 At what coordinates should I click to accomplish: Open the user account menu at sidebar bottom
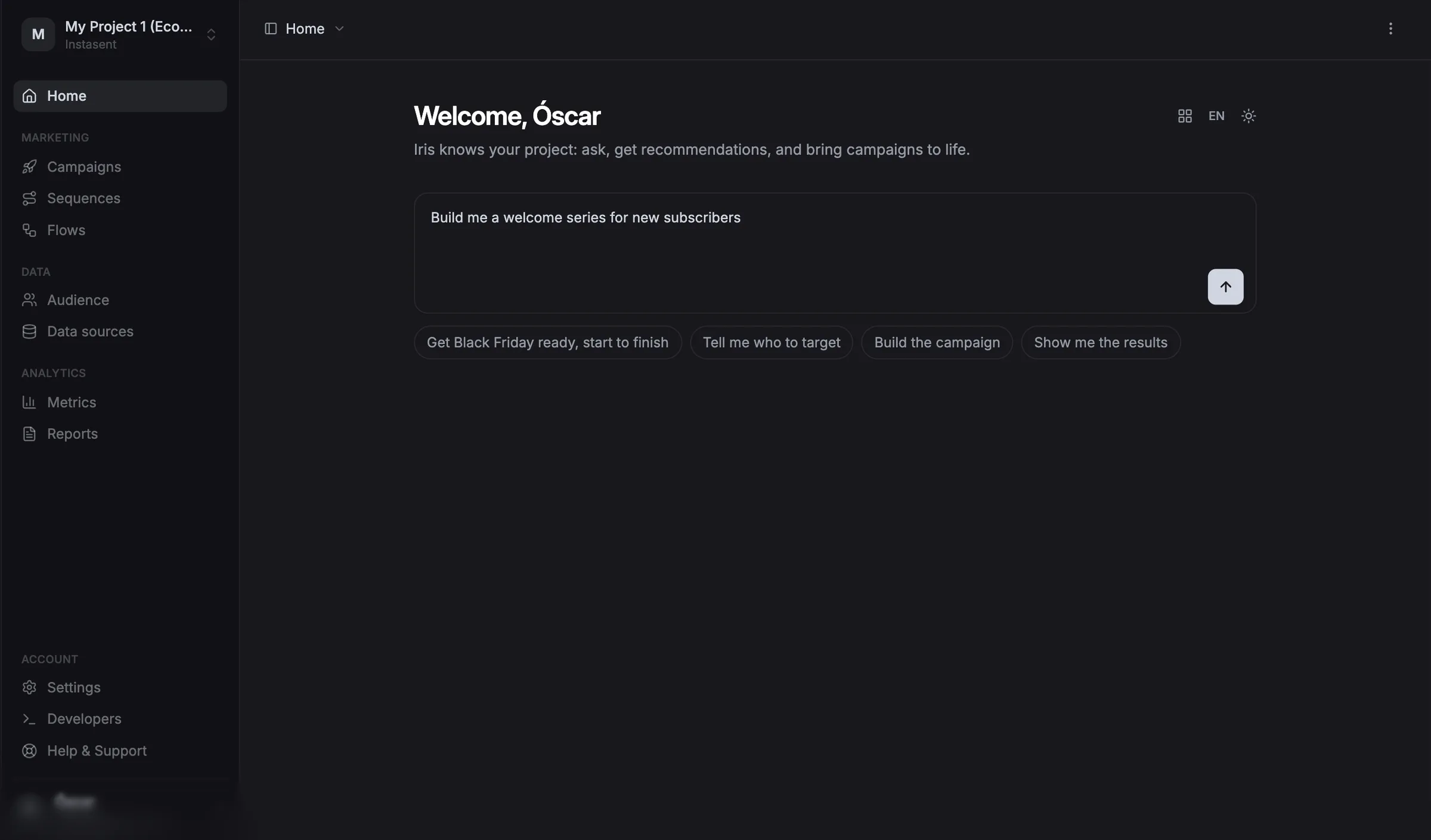tap(120, 805)
